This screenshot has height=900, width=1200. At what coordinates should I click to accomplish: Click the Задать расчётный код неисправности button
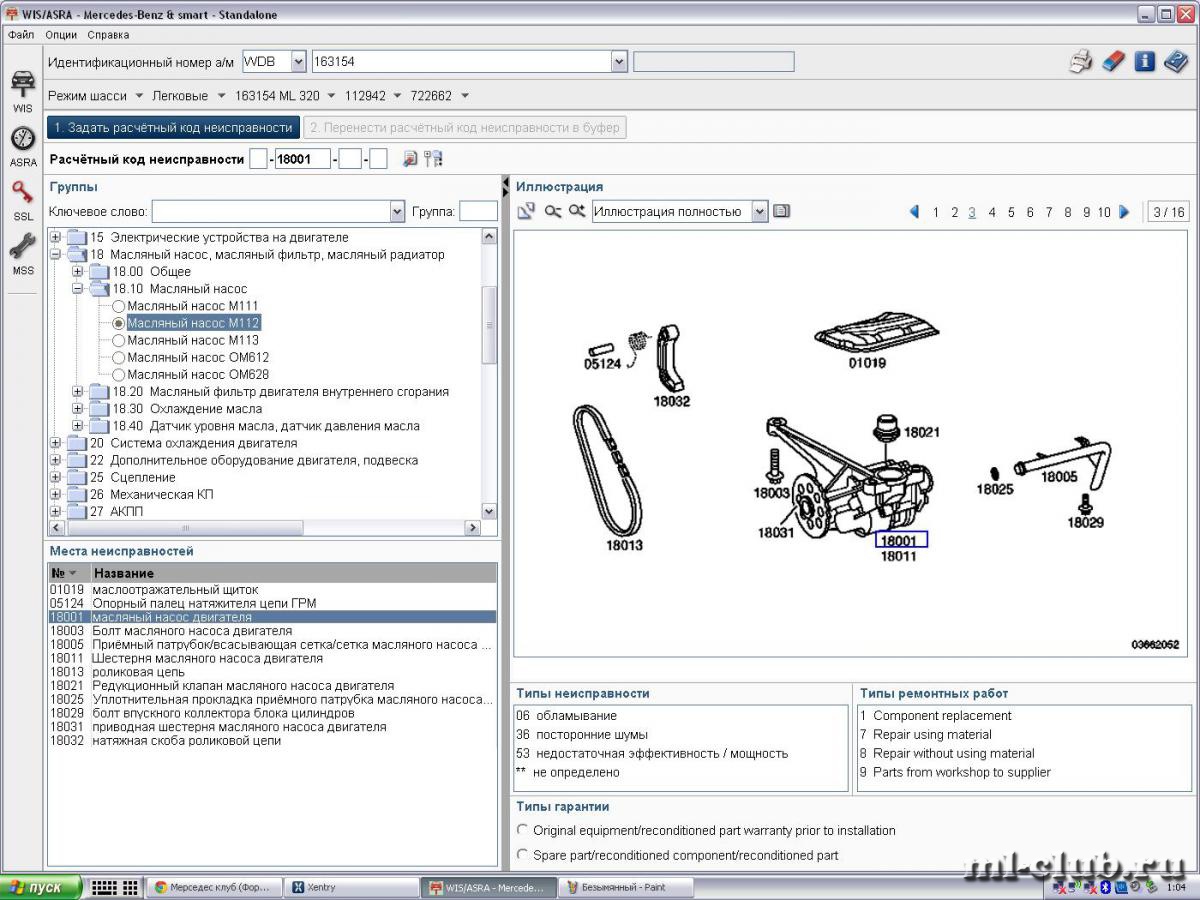coord(173,128)
